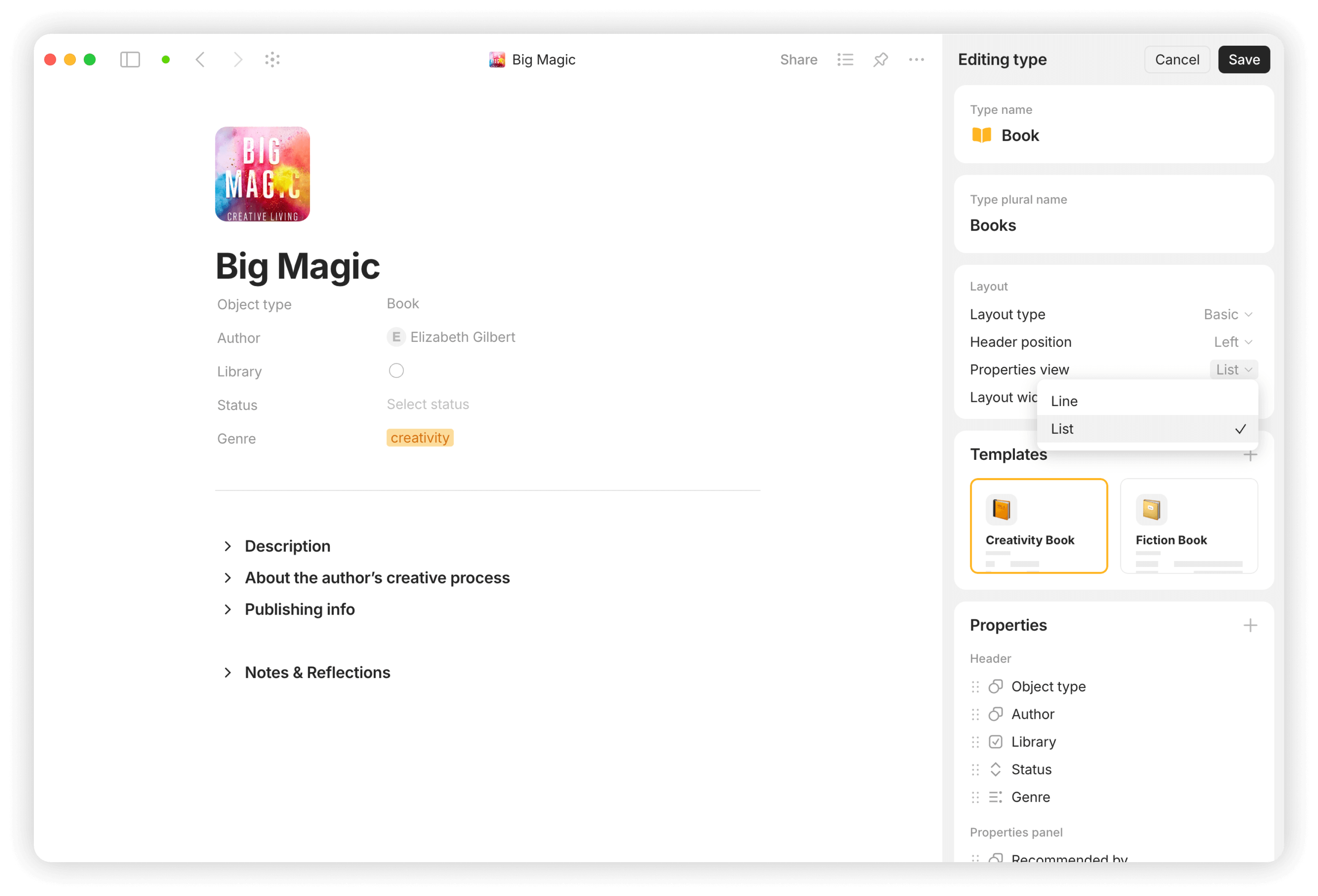Click the Cancel button
The height and width of the screenshot is (896, 1318).
(x=1177, y=60)
